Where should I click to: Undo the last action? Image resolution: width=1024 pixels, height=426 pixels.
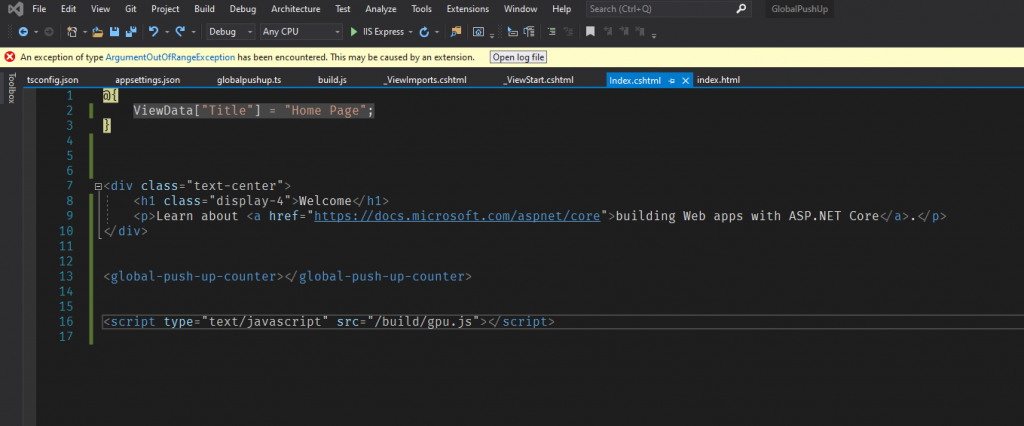[x=153, y=31]
